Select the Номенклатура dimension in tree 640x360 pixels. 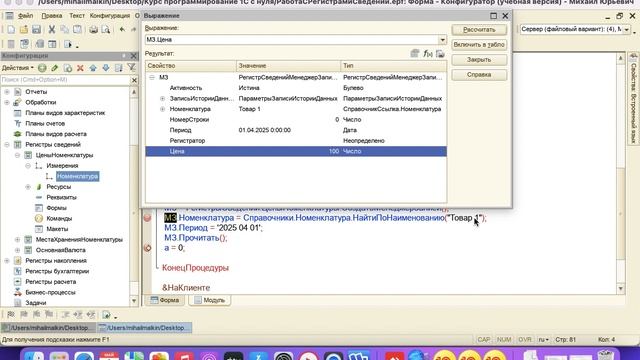click(78, 176)
